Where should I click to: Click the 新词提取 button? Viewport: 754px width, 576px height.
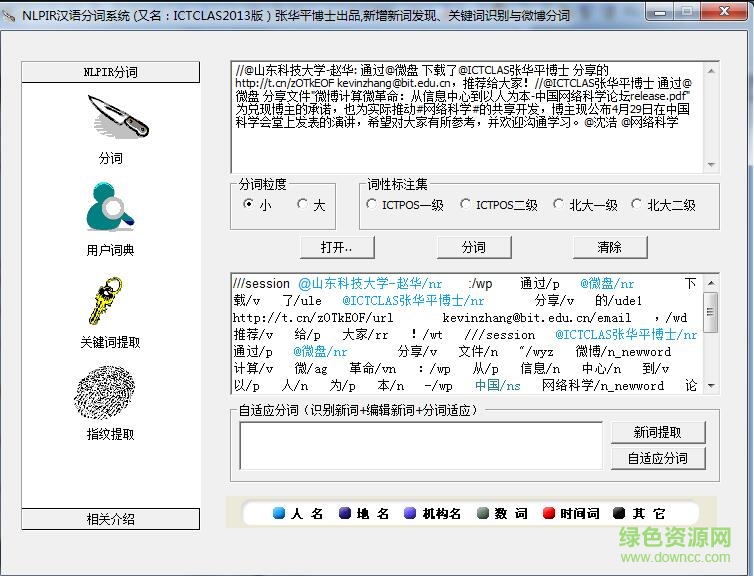(x=657, y=432)
